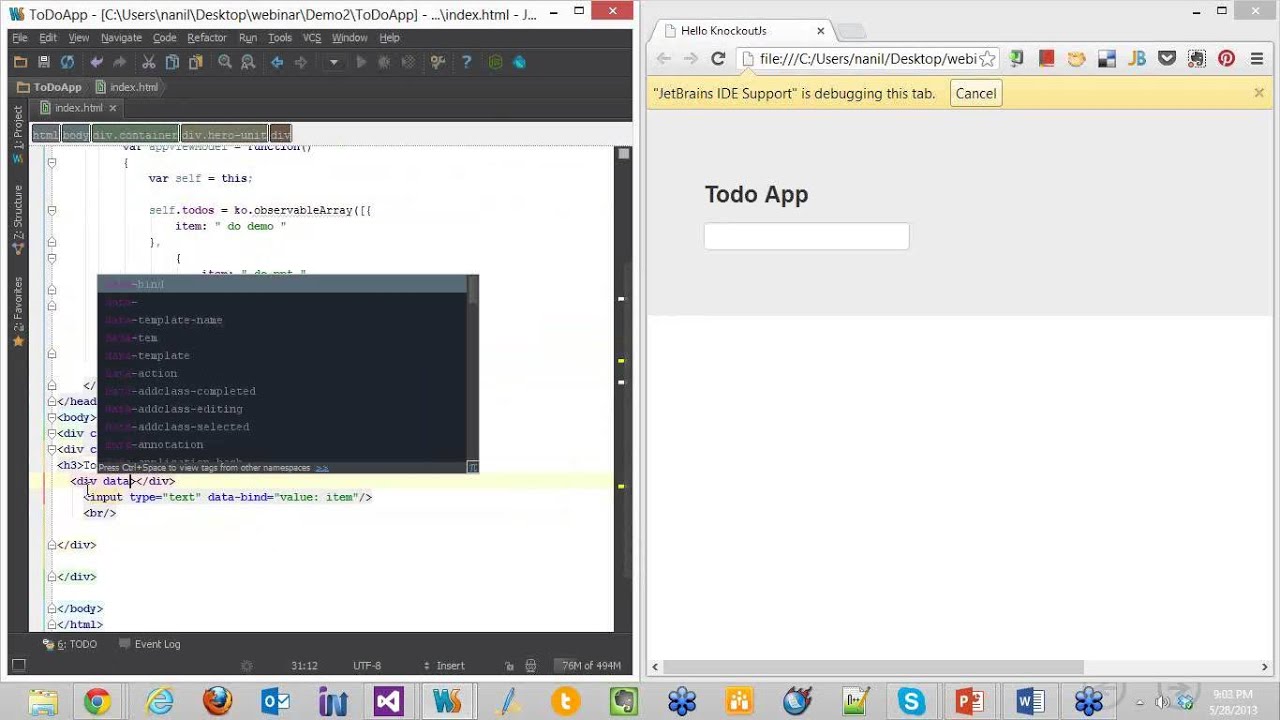The height and width of the screenshot is (720, 1280).
Task: Click the Pocket extension icon
Action: pyautogui.click(x=1166, y=59)
